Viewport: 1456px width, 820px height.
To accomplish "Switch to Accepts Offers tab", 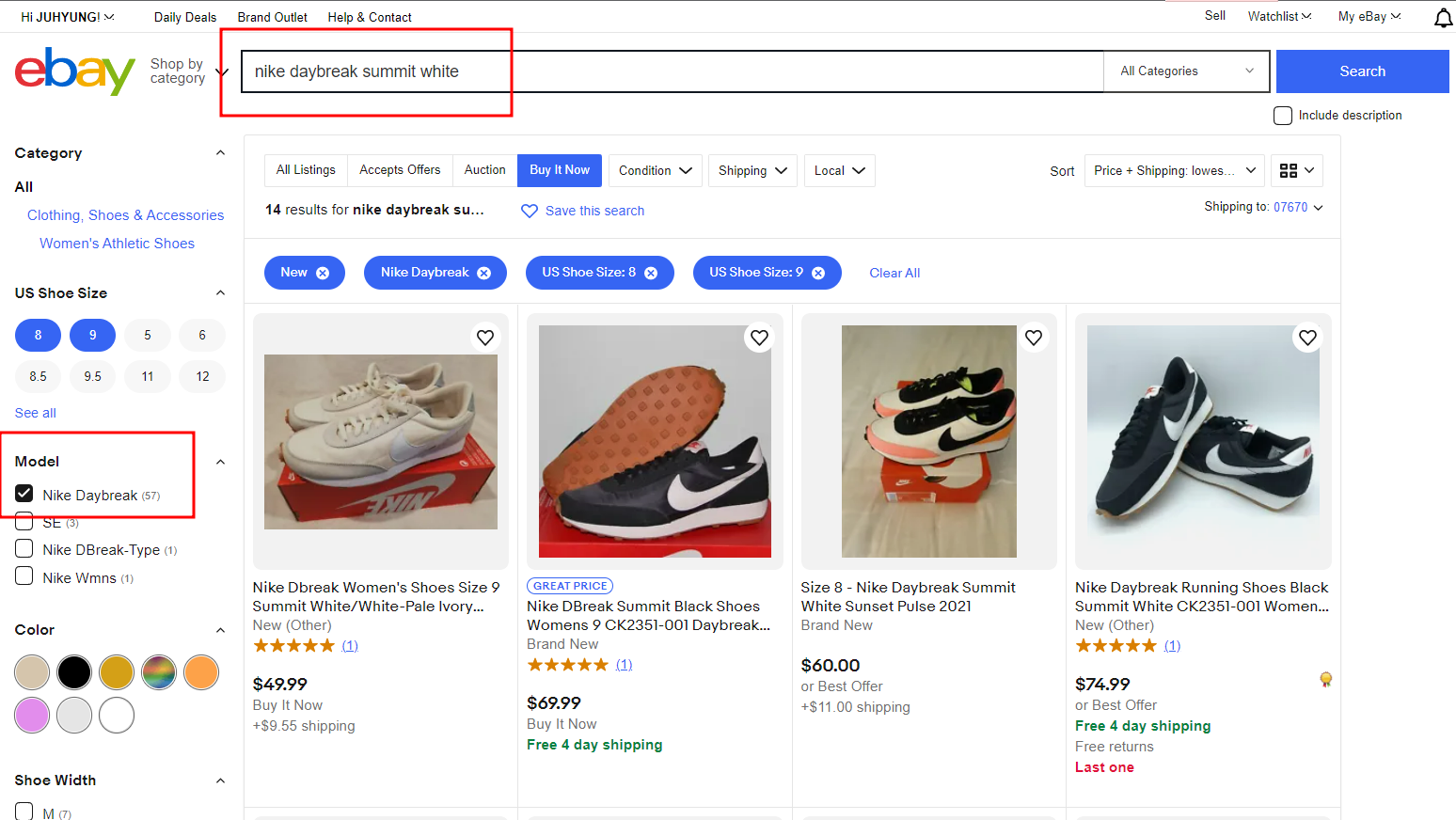I will [400, 170].
